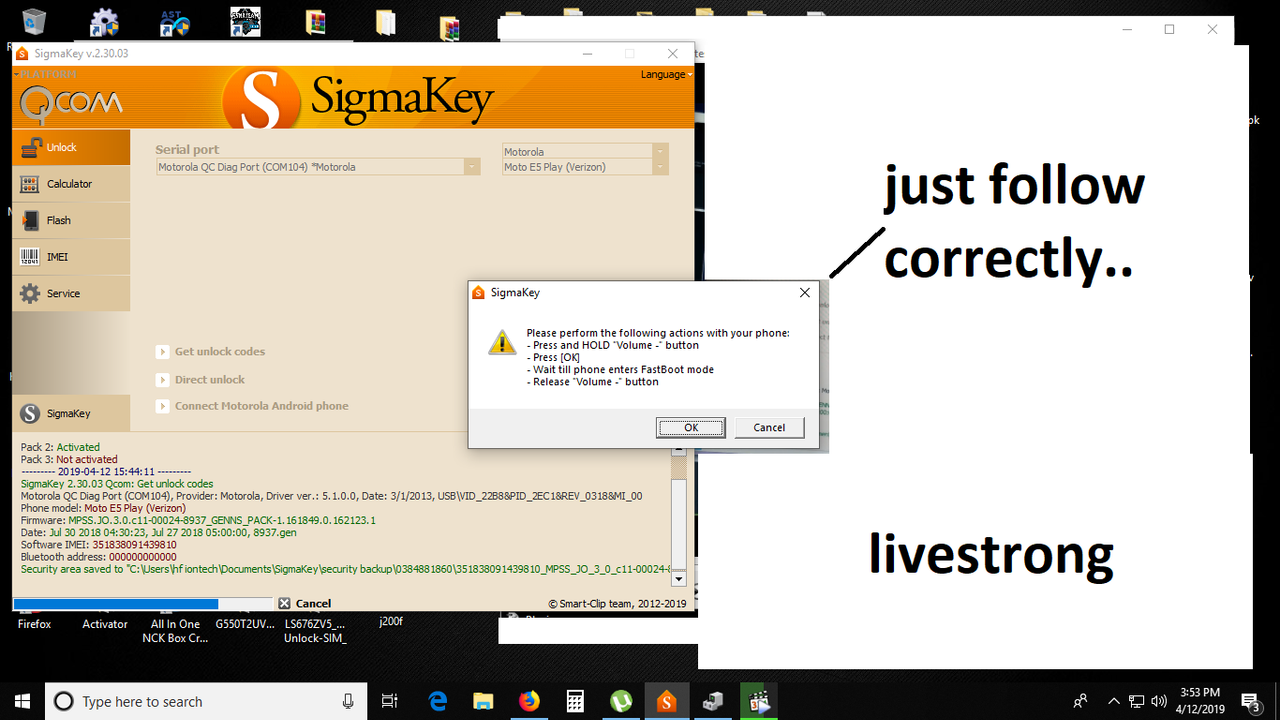Open the Language menu
1280x720 pixels.
pos(665,74)
